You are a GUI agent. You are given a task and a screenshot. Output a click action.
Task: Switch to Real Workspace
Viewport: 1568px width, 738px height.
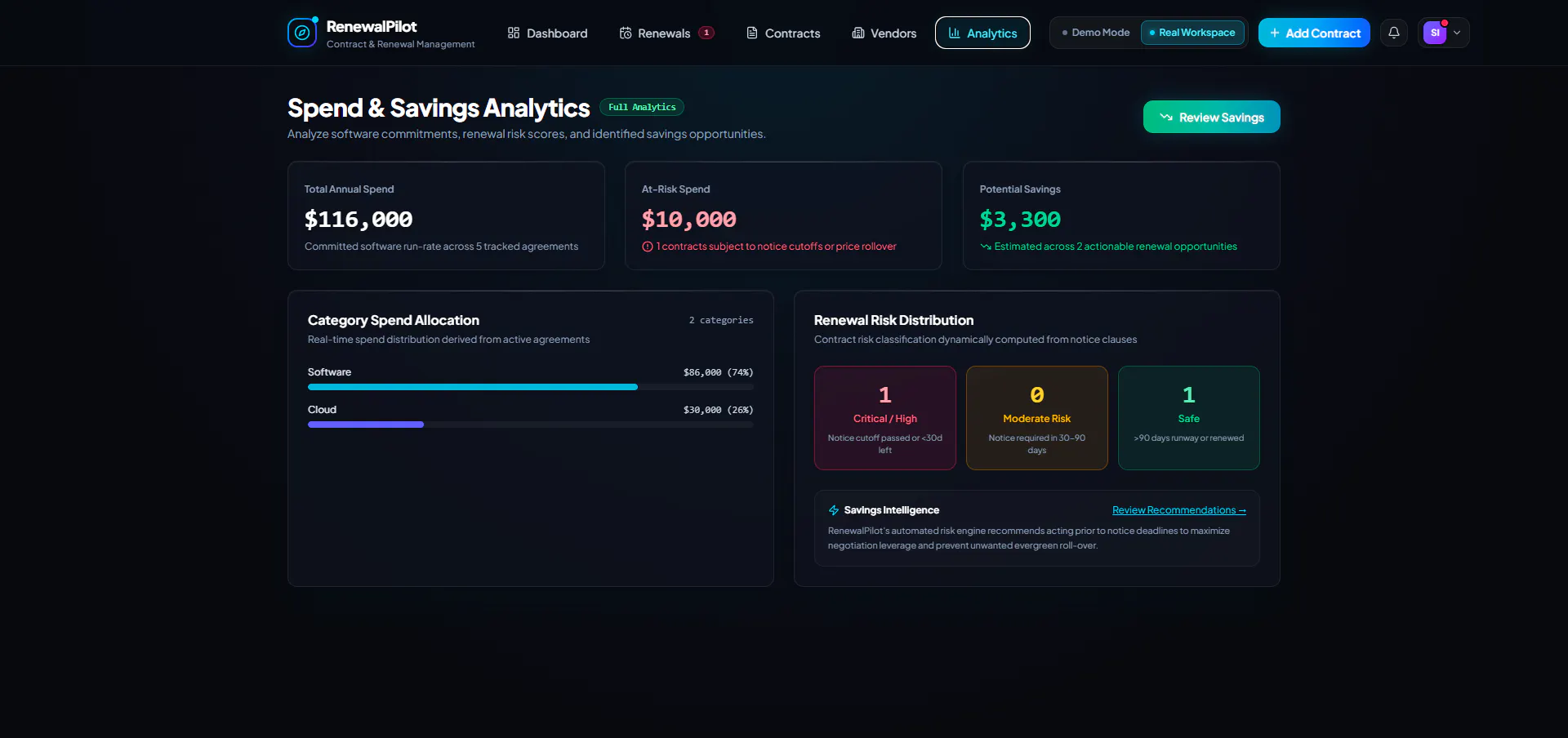tap(1192, 33)
